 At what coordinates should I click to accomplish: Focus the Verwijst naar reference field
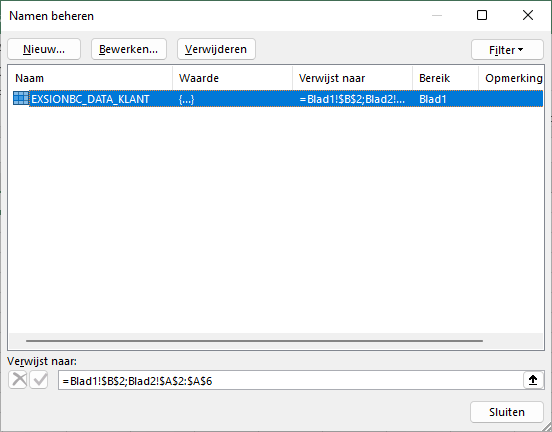291,380
